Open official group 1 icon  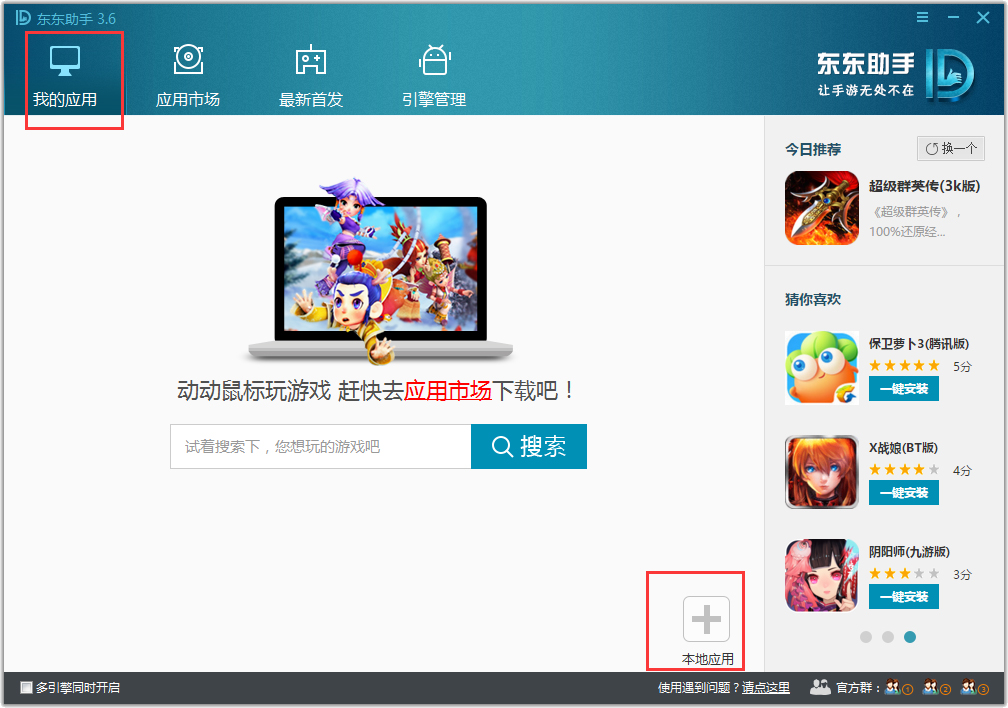coord(898,687)
